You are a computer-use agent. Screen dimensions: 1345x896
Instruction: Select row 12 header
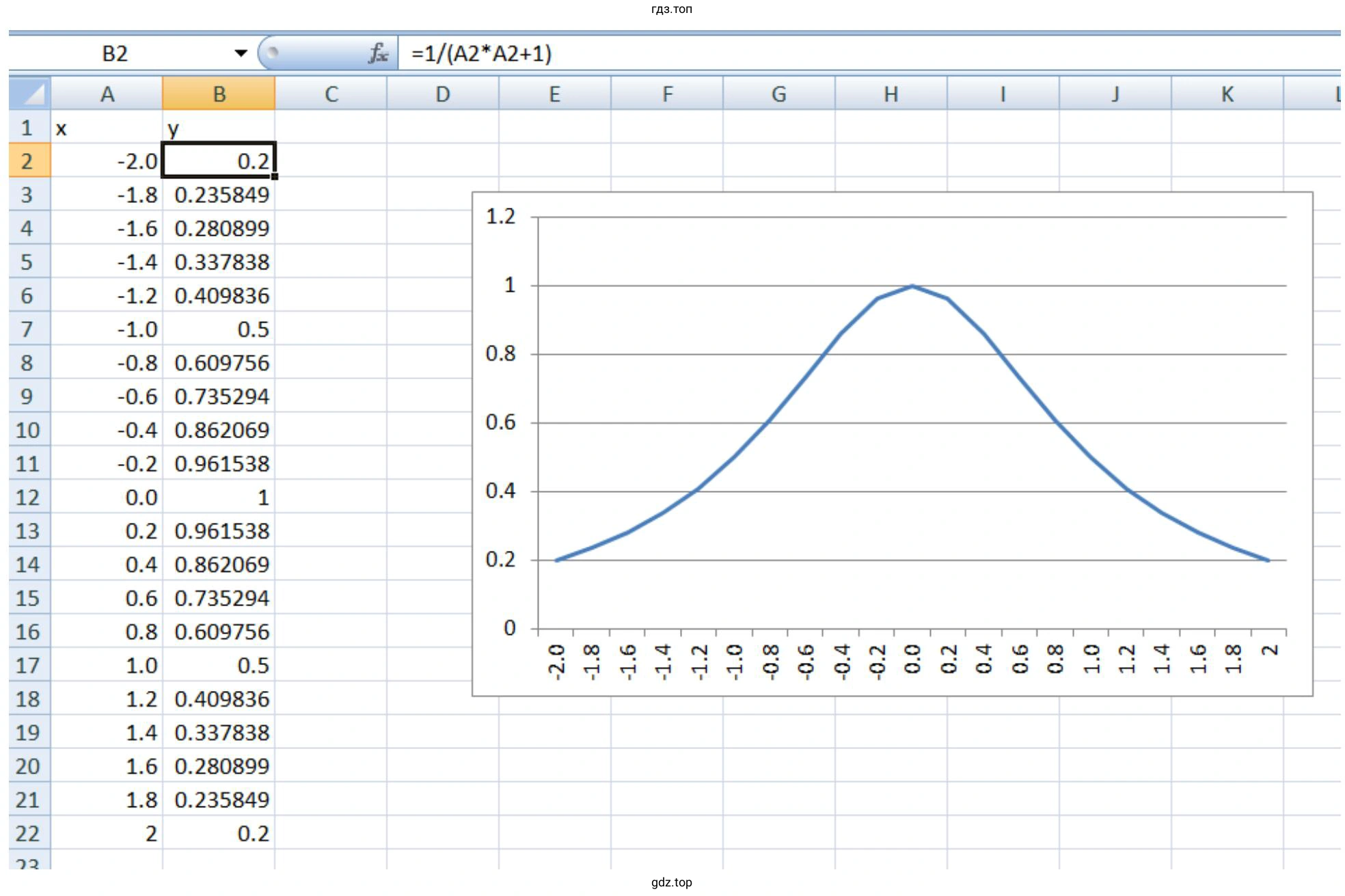click(x=30, y=497)
